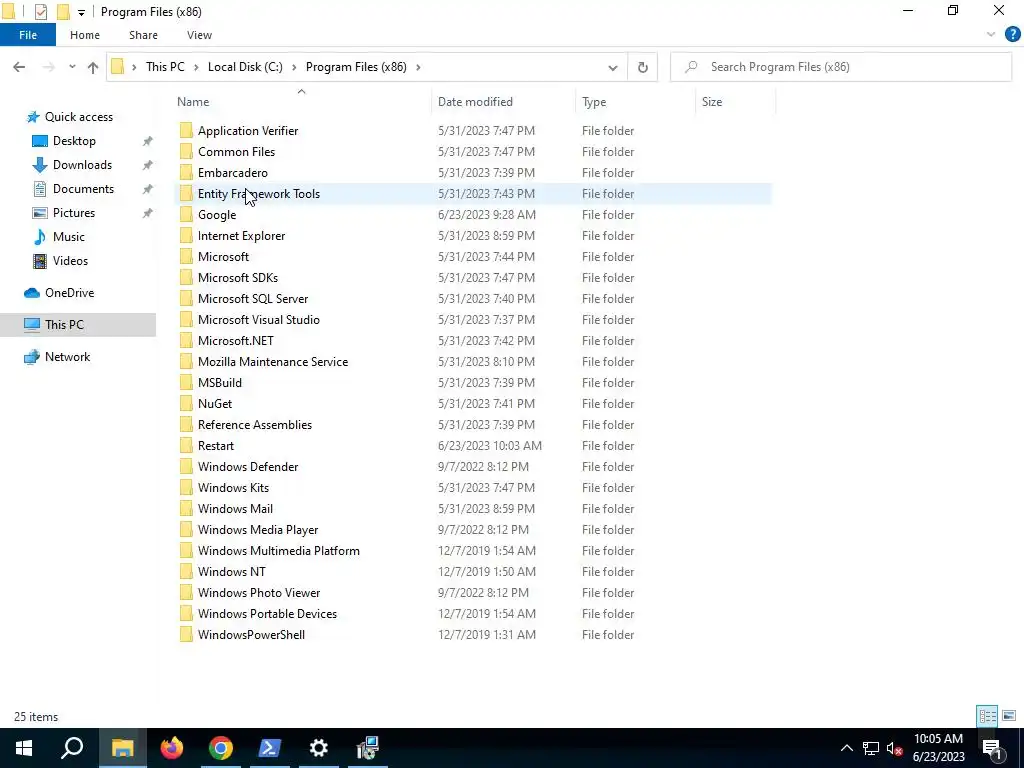The image size is (1024, 768).
Task: Select the Google folder icon
Action: click(186, 215)
